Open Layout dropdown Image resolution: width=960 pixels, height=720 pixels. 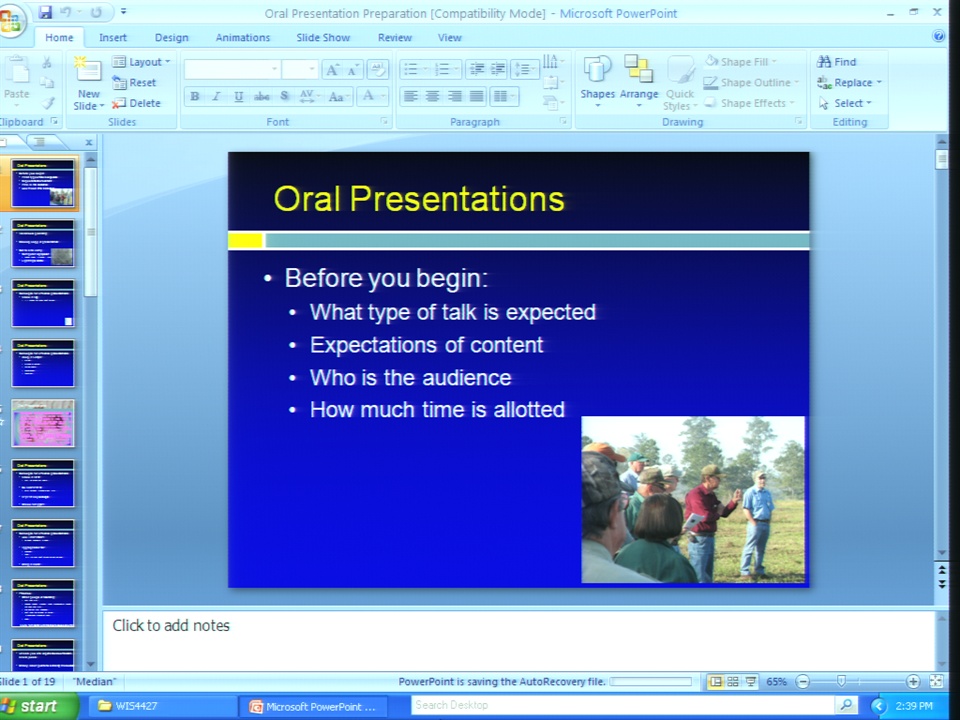[141, 62]
